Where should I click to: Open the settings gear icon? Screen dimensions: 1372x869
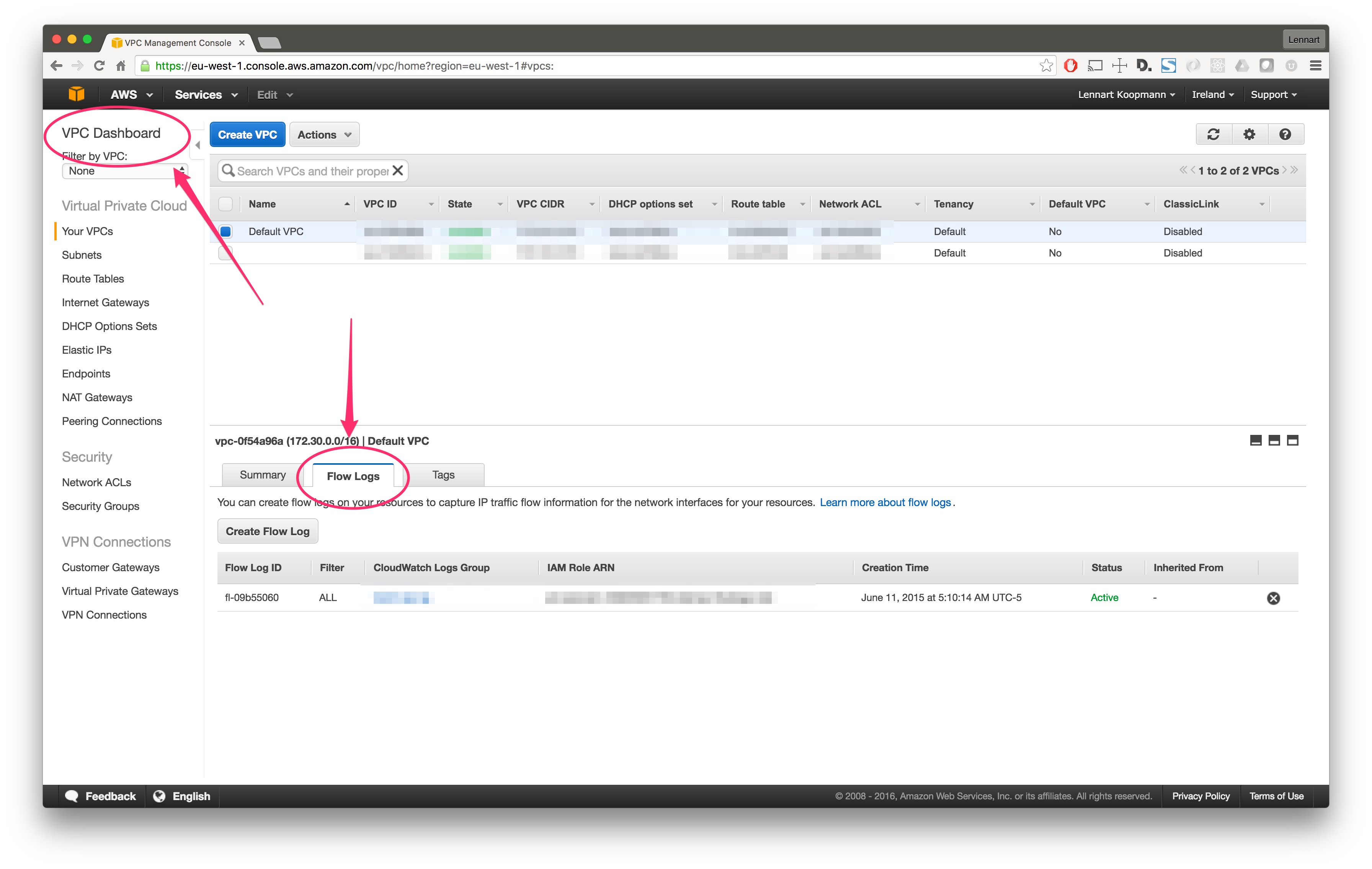tap(1249, 134)
